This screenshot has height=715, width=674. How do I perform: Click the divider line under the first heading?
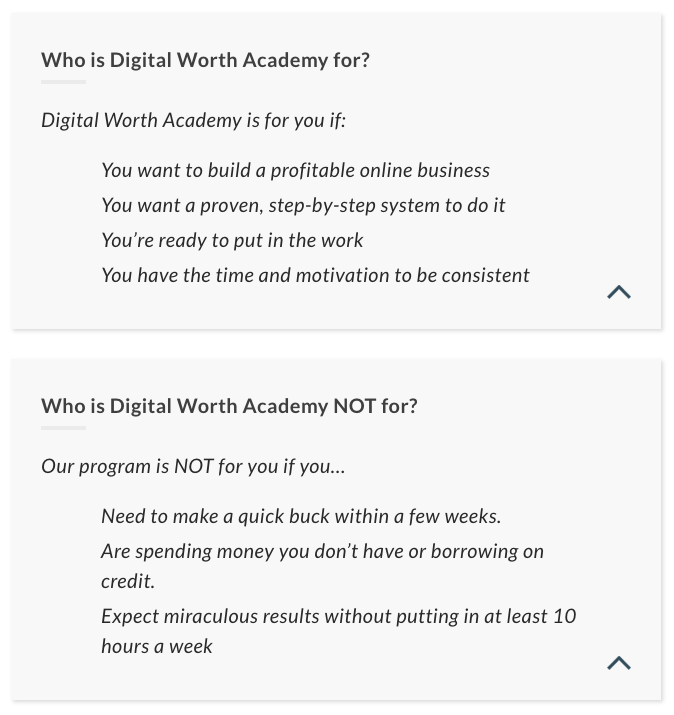[63, 82]
